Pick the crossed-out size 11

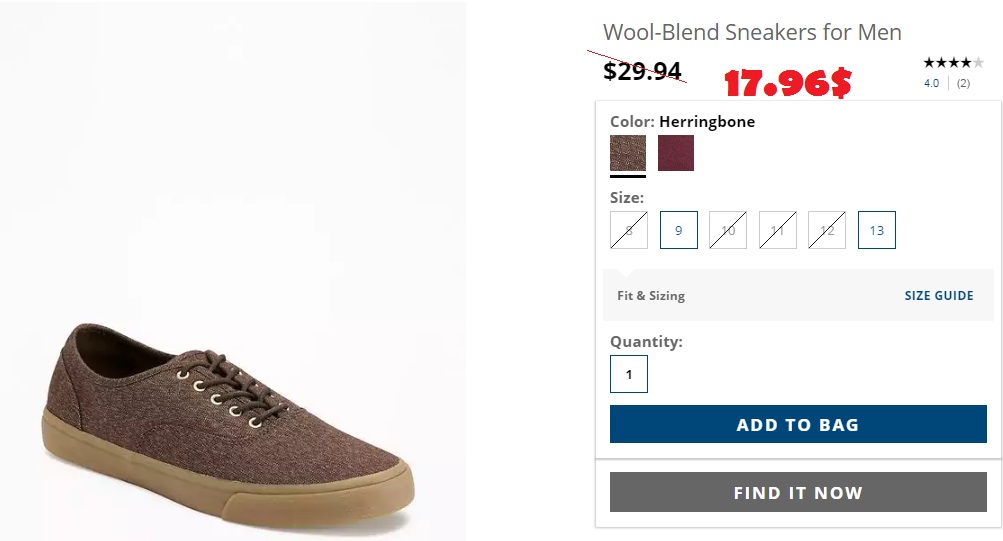click(x=778, y=230)
